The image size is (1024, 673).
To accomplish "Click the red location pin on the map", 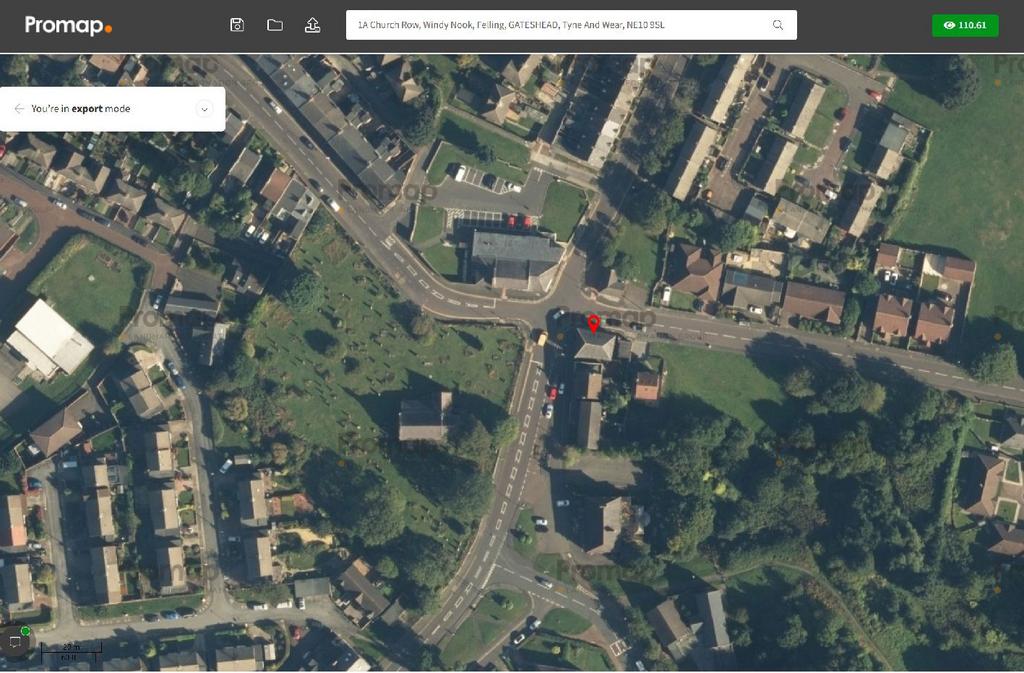I will coord(594,323).
